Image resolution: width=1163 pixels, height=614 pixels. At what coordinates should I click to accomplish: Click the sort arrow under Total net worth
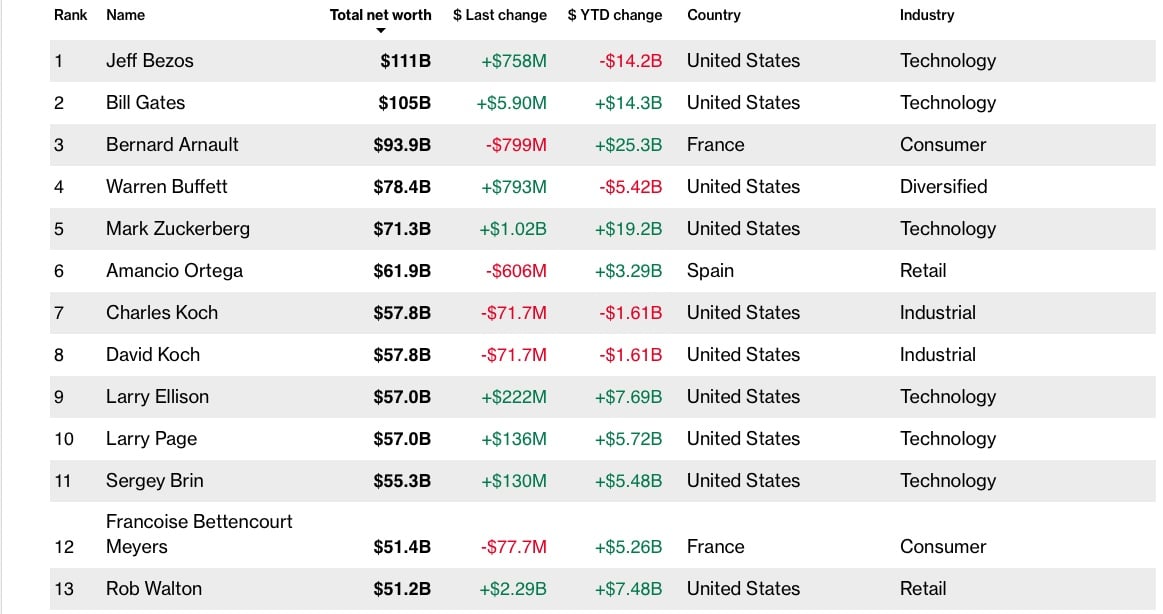tap(380, 31)
